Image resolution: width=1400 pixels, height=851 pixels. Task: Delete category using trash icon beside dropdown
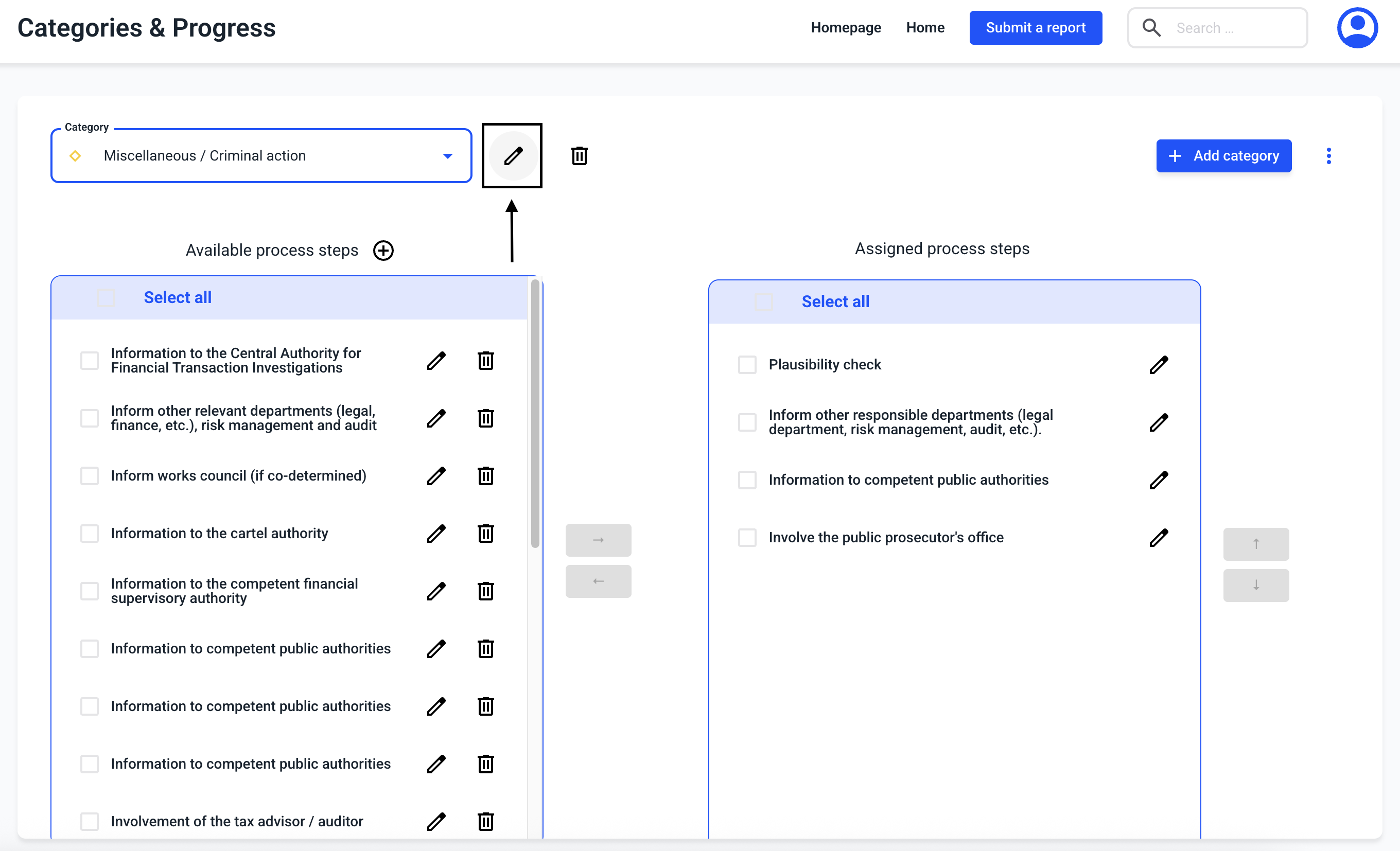click(x=579, y=156)
